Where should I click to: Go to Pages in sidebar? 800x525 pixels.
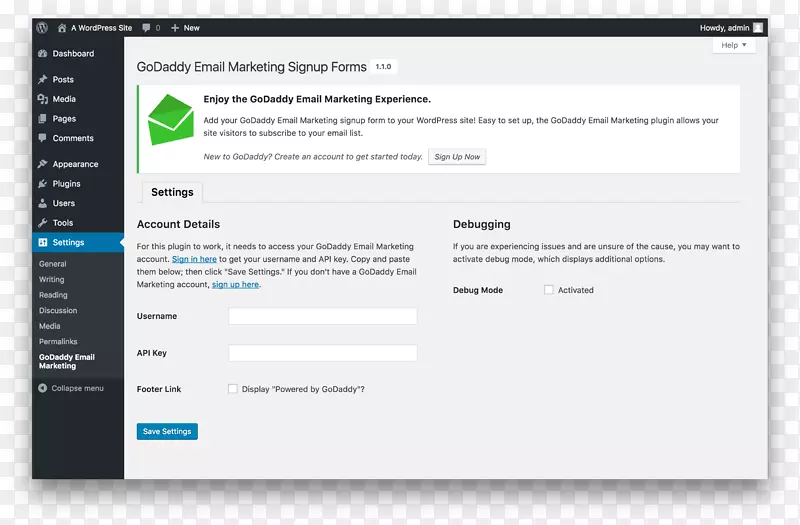tap(78, 118)
